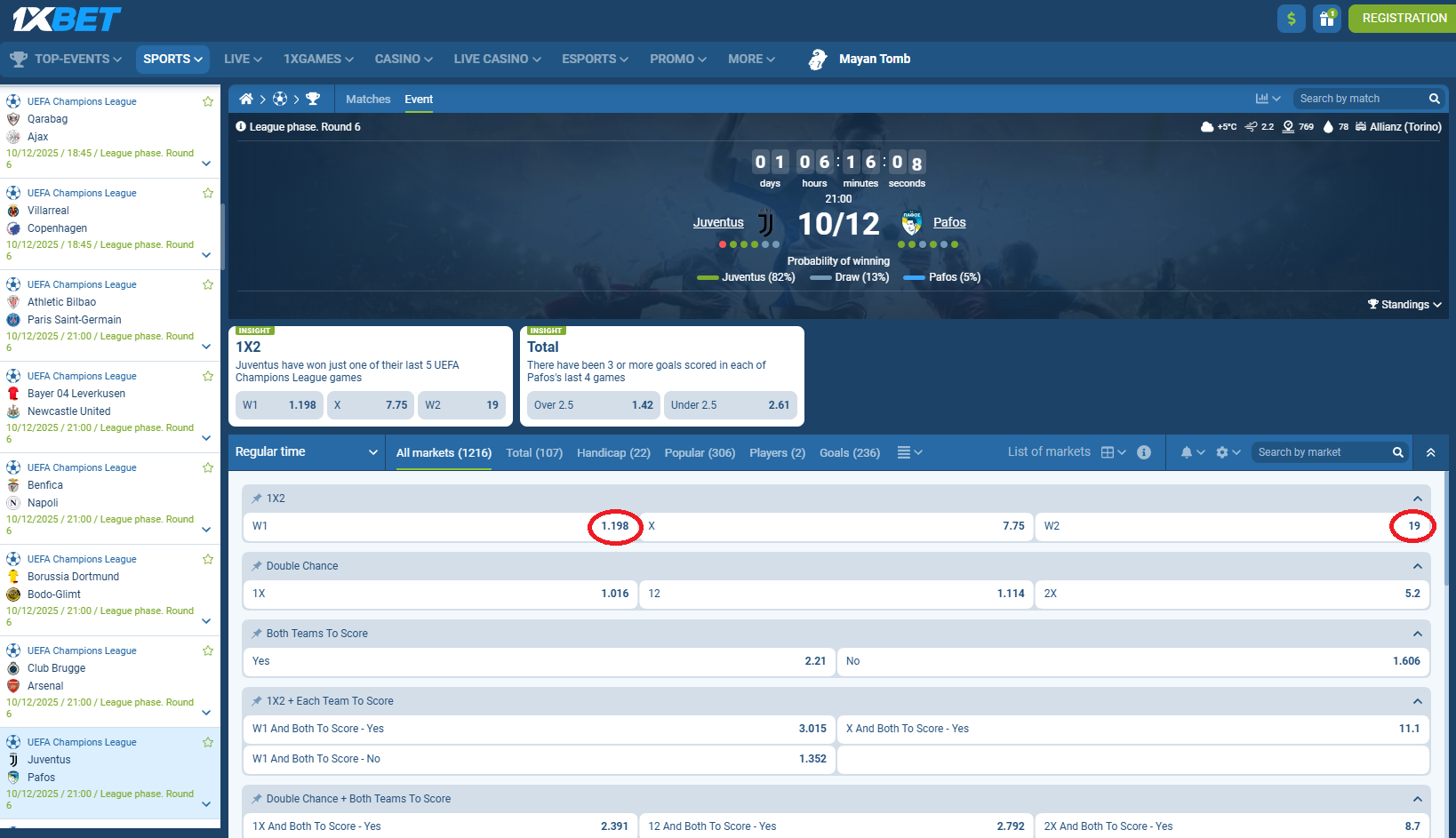Image resolution: width=1456 pixels, height=838 pixels.
Task: Select the Handicap (22) markets tab
Action: pyautogui.click(x=613, y=453)
